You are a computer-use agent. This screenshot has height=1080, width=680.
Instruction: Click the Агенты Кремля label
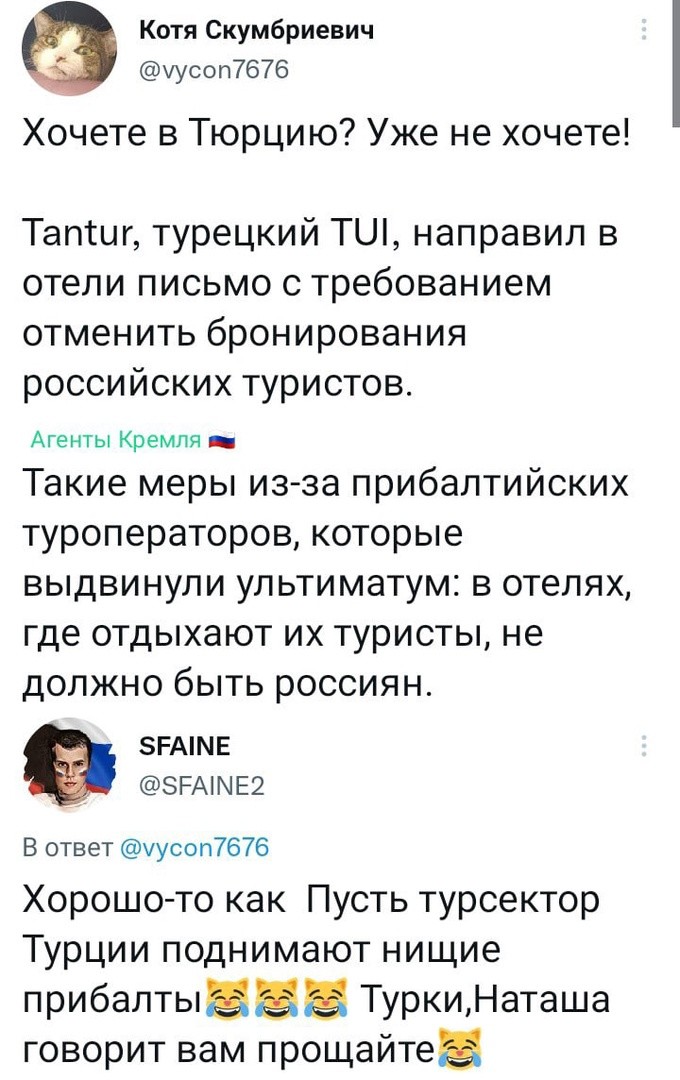(x=118, y=440)
